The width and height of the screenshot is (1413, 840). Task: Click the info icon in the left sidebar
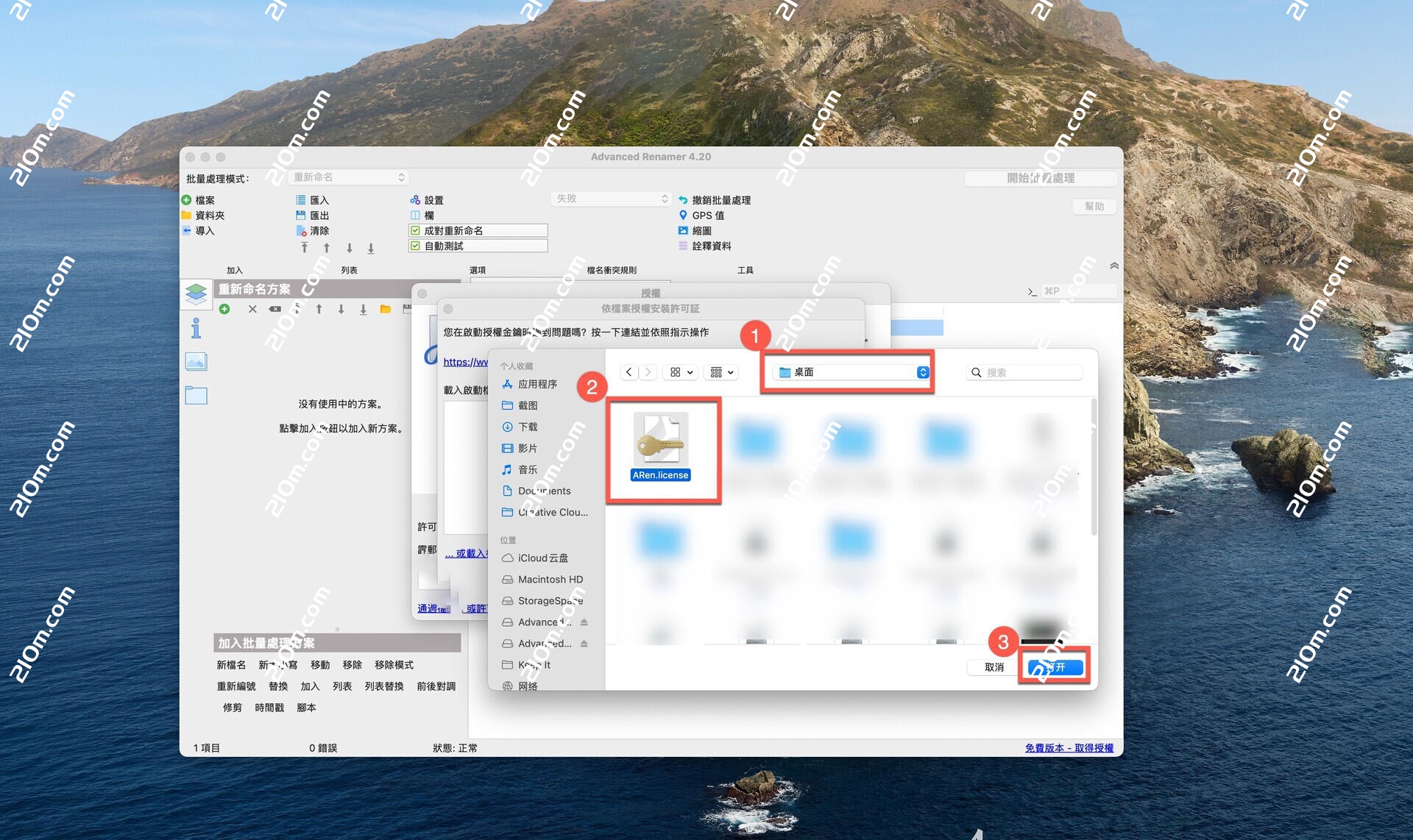(x=196, y=329)
